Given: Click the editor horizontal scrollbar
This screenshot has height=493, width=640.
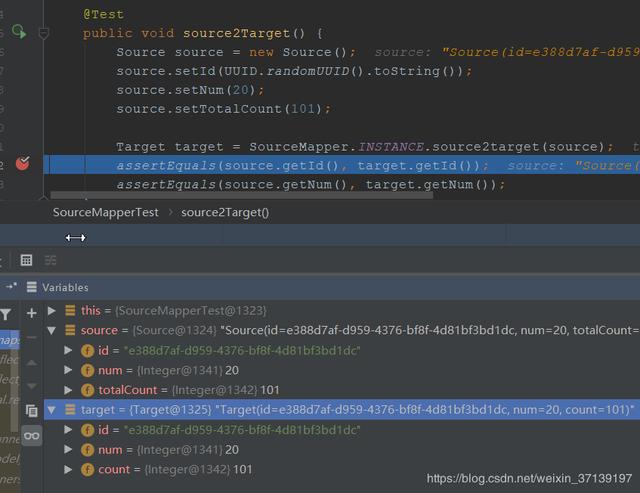Looking at the screenshot, I should point(242,195).
